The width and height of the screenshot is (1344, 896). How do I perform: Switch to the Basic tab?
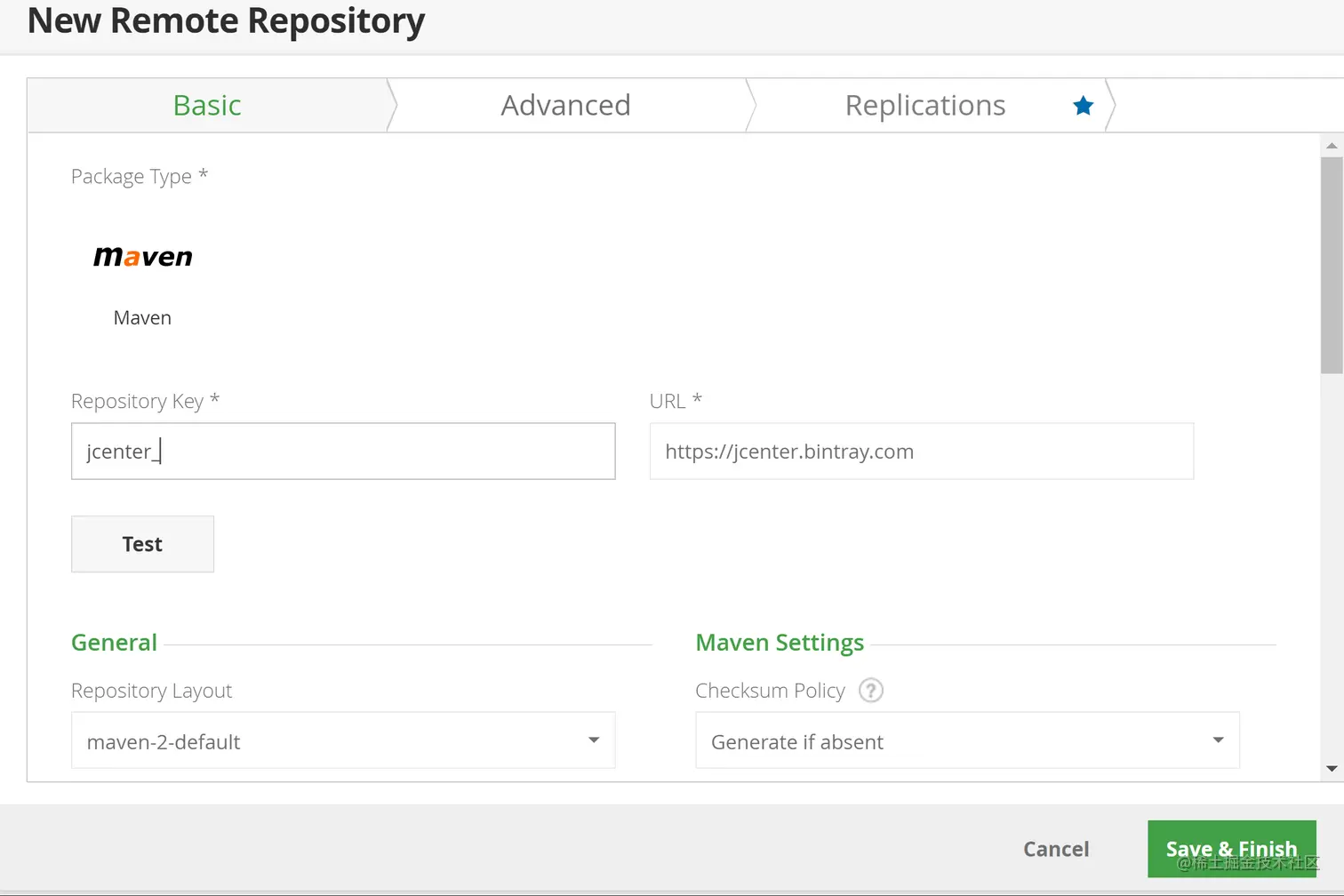pyautogui.click(x=207, y=106)
